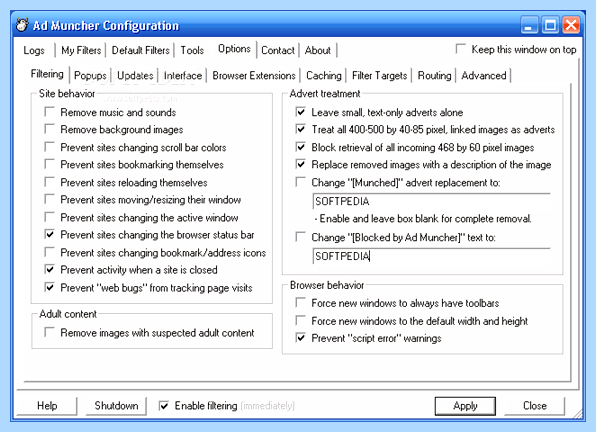
Task: Open the Default Filters tab
Action: [141, 50]
